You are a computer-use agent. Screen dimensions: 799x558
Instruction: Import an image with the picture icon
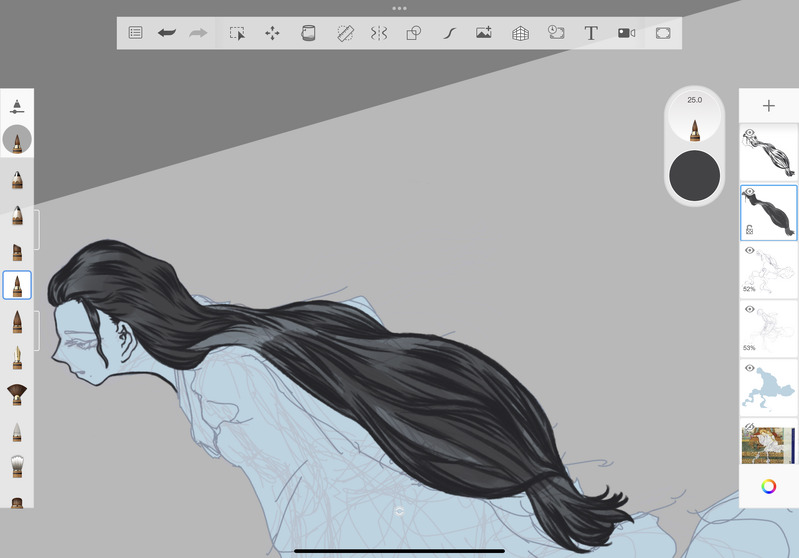pyautogui.click(x=484, y=33)
